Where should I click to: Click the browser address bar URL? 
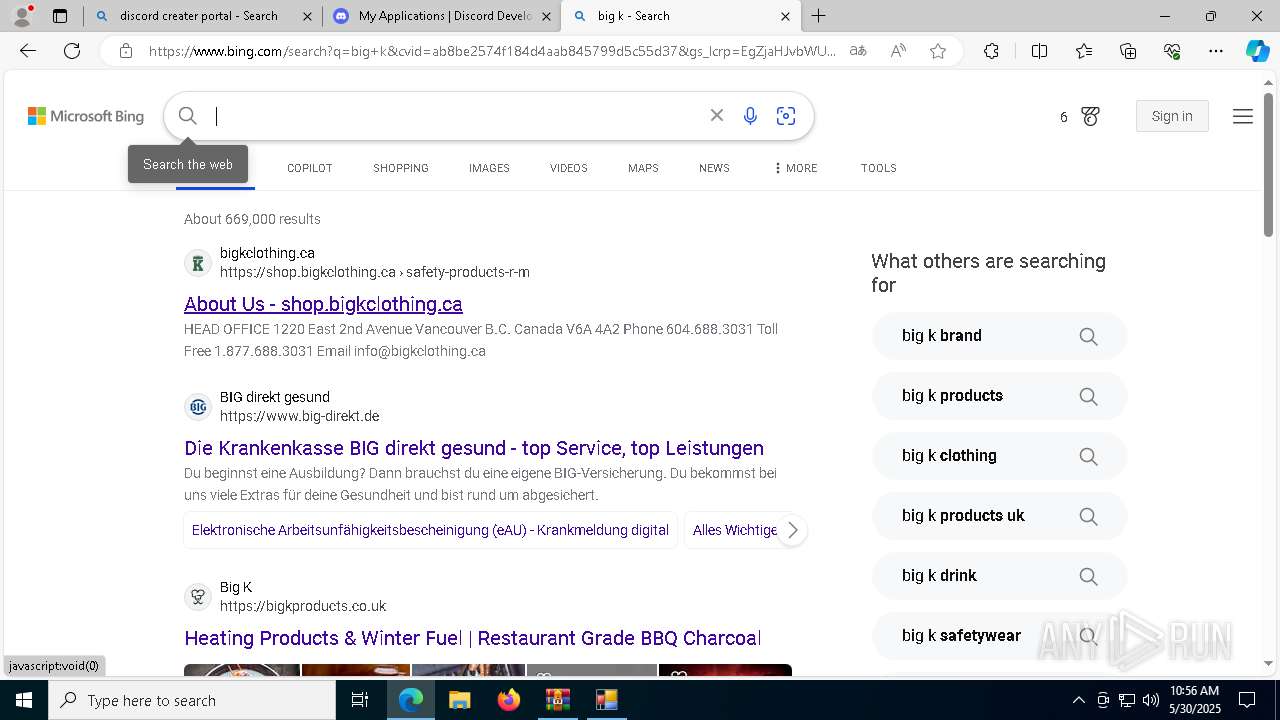point(492,51)
